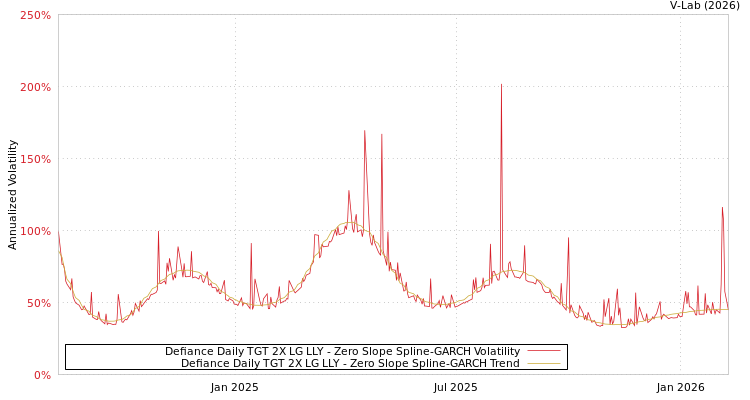Click the Jan 2025 x-axis label
This screenshot has width=750, height=400.
click(234, 387)
